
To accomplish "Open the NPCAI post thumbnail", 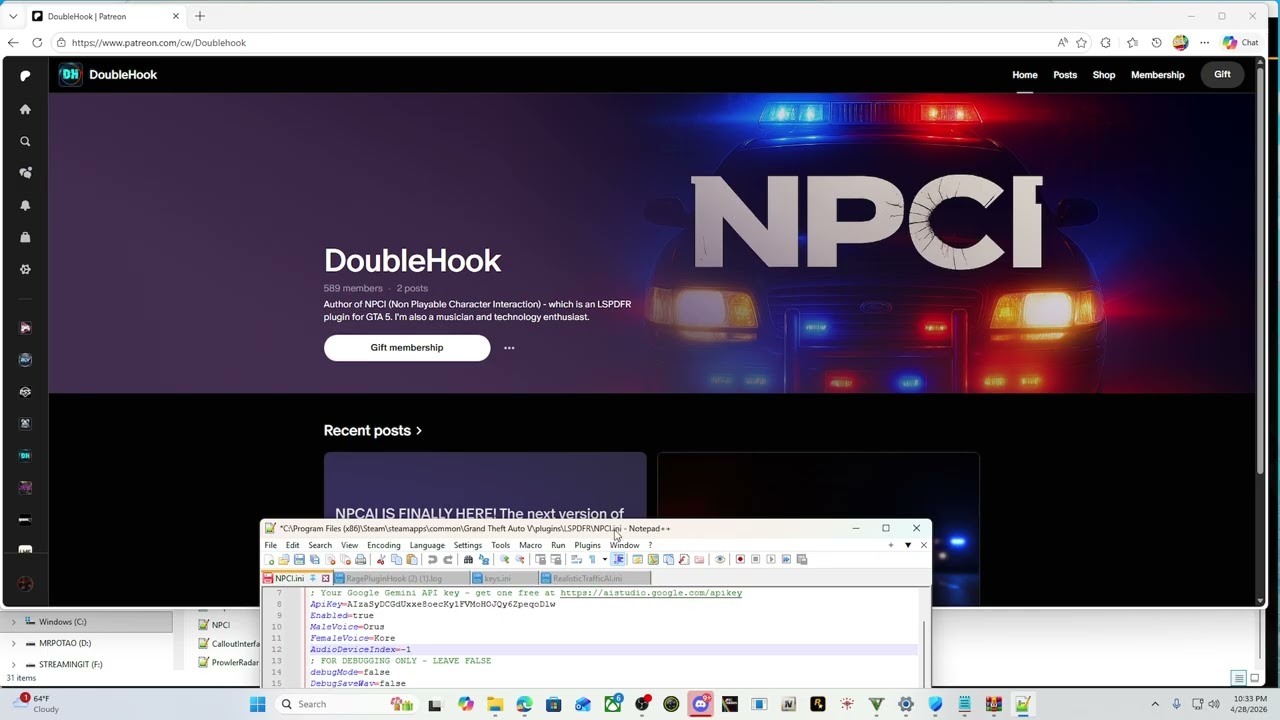I will click(485, 488).
